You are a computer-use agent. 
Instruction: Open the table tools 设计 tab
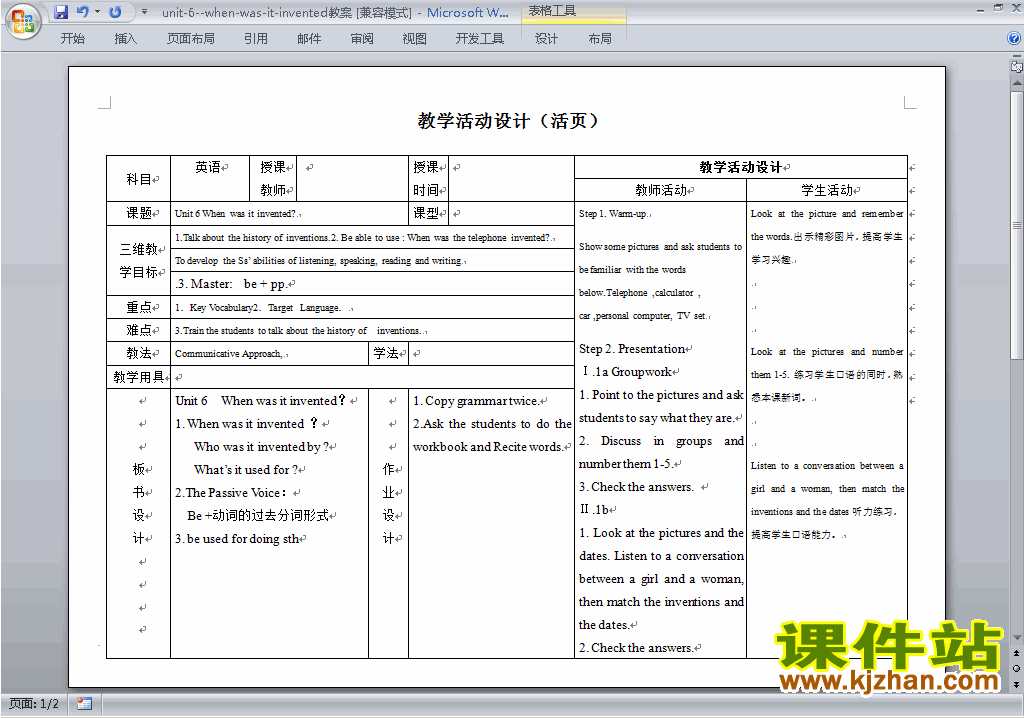click(x=546, y=39)
